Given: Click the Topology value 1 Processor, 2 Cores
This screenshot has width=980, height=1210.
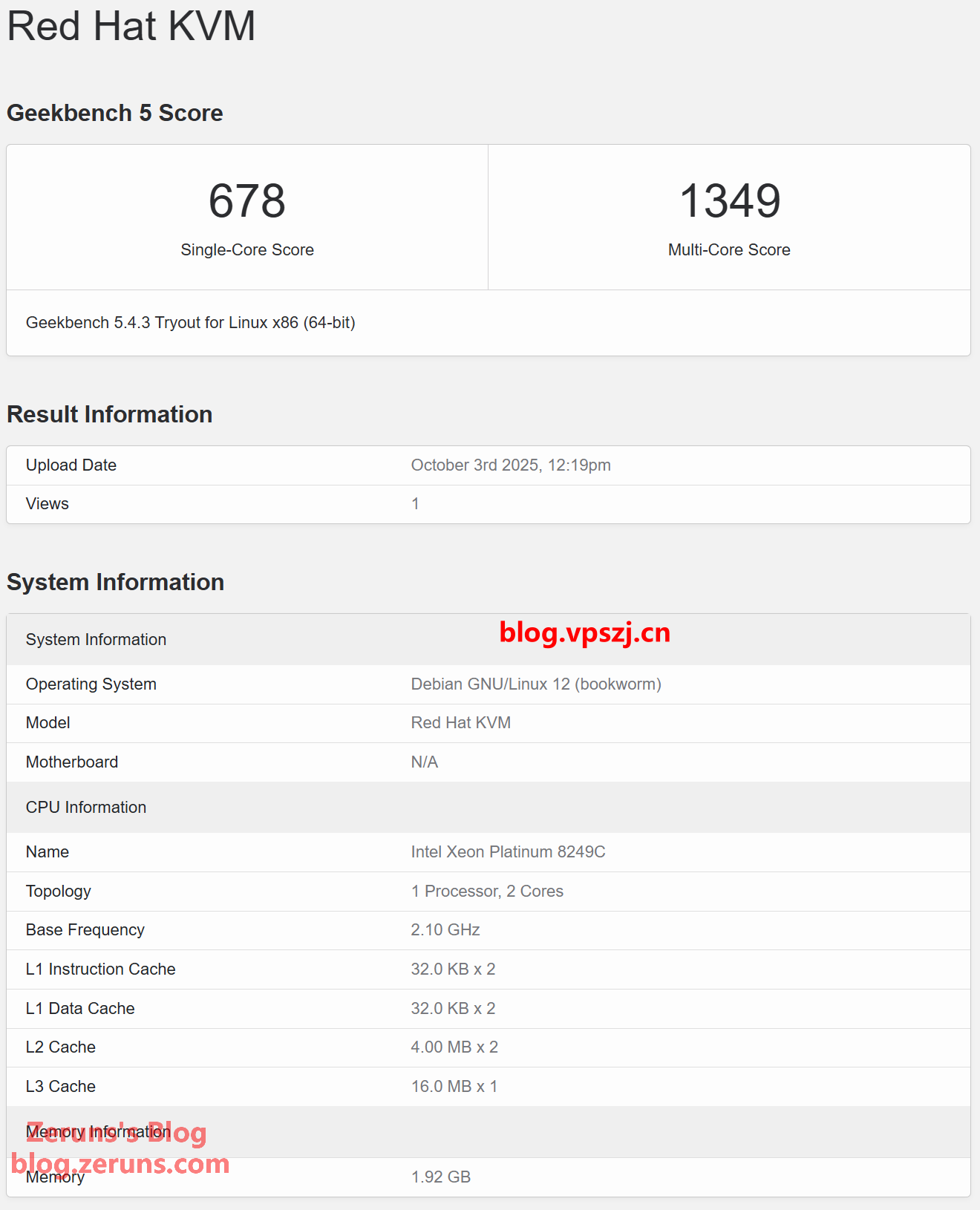Looking at the screenshot, I should [486, 892].
